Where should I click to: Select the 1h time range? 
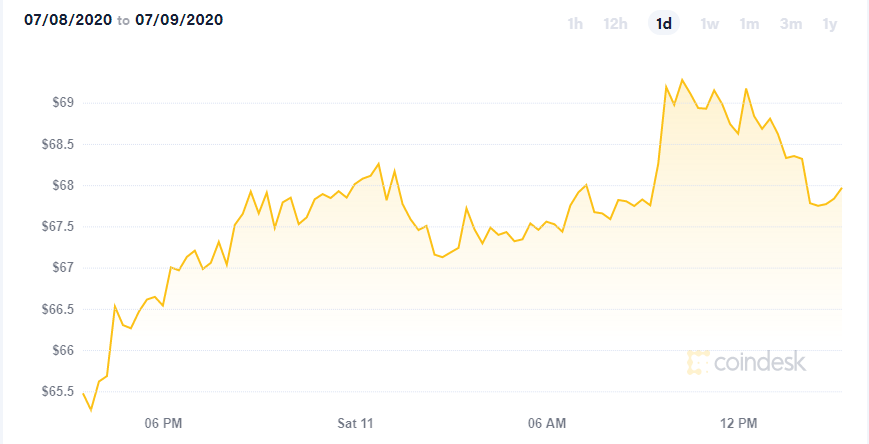(575, 24)
